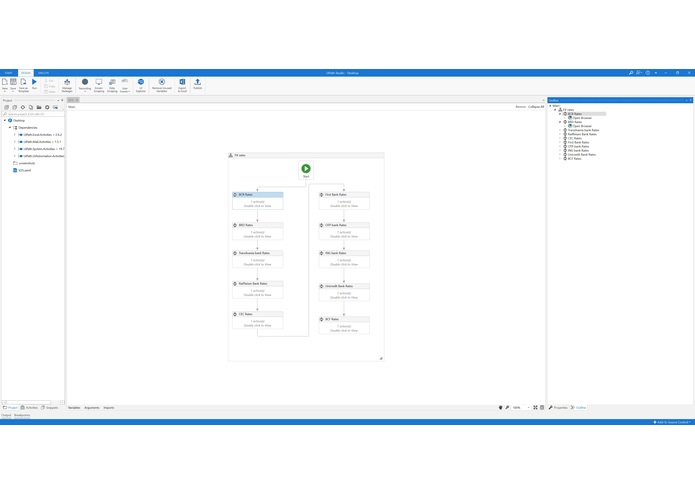This screenshot has height=494, width=695.
Task: Expand Raiffeisen Bank Rates in Outline
Action: 560,134
